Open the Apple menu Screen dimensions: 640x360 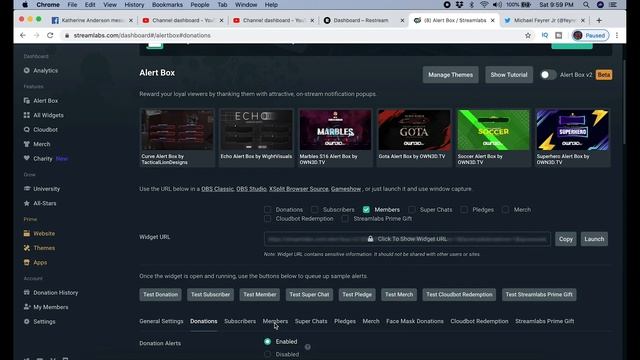[x=24, y=5]
